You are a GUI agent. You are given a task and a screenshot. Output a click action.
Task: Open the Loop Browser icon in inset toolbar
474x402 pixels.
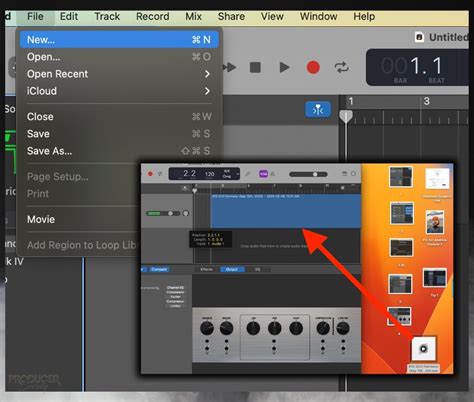(x=353, y=174)
